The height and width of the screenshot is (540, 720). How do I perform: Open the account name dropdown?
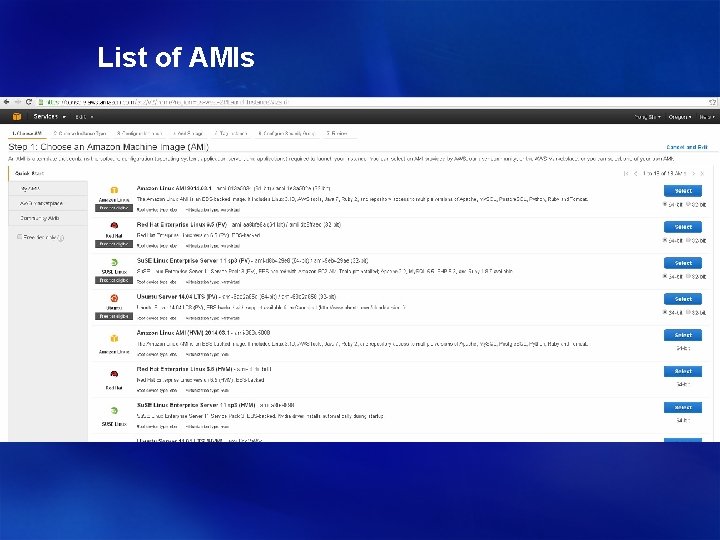[647, 117]
